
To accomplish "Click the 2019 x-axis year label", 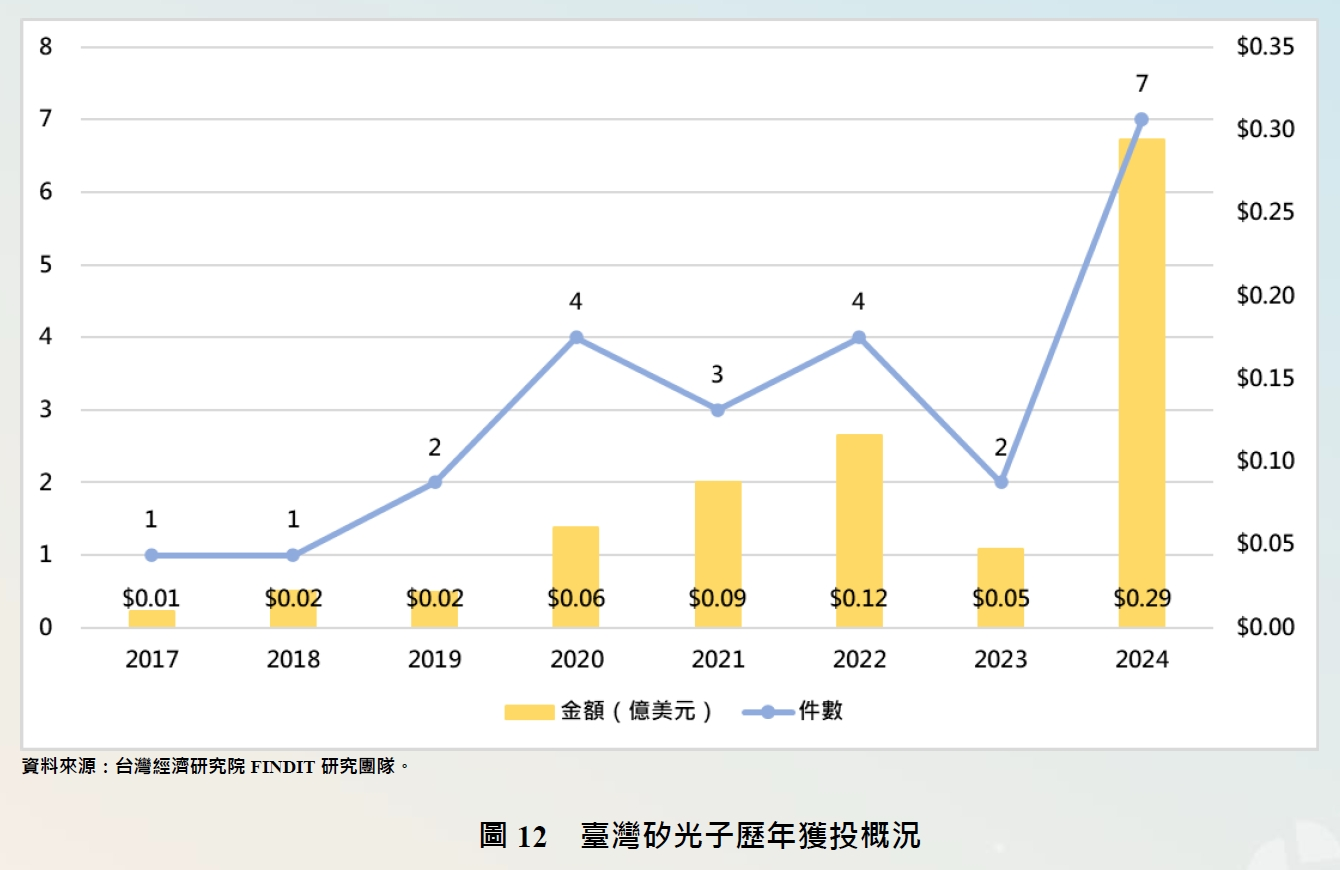I will 435,660.
